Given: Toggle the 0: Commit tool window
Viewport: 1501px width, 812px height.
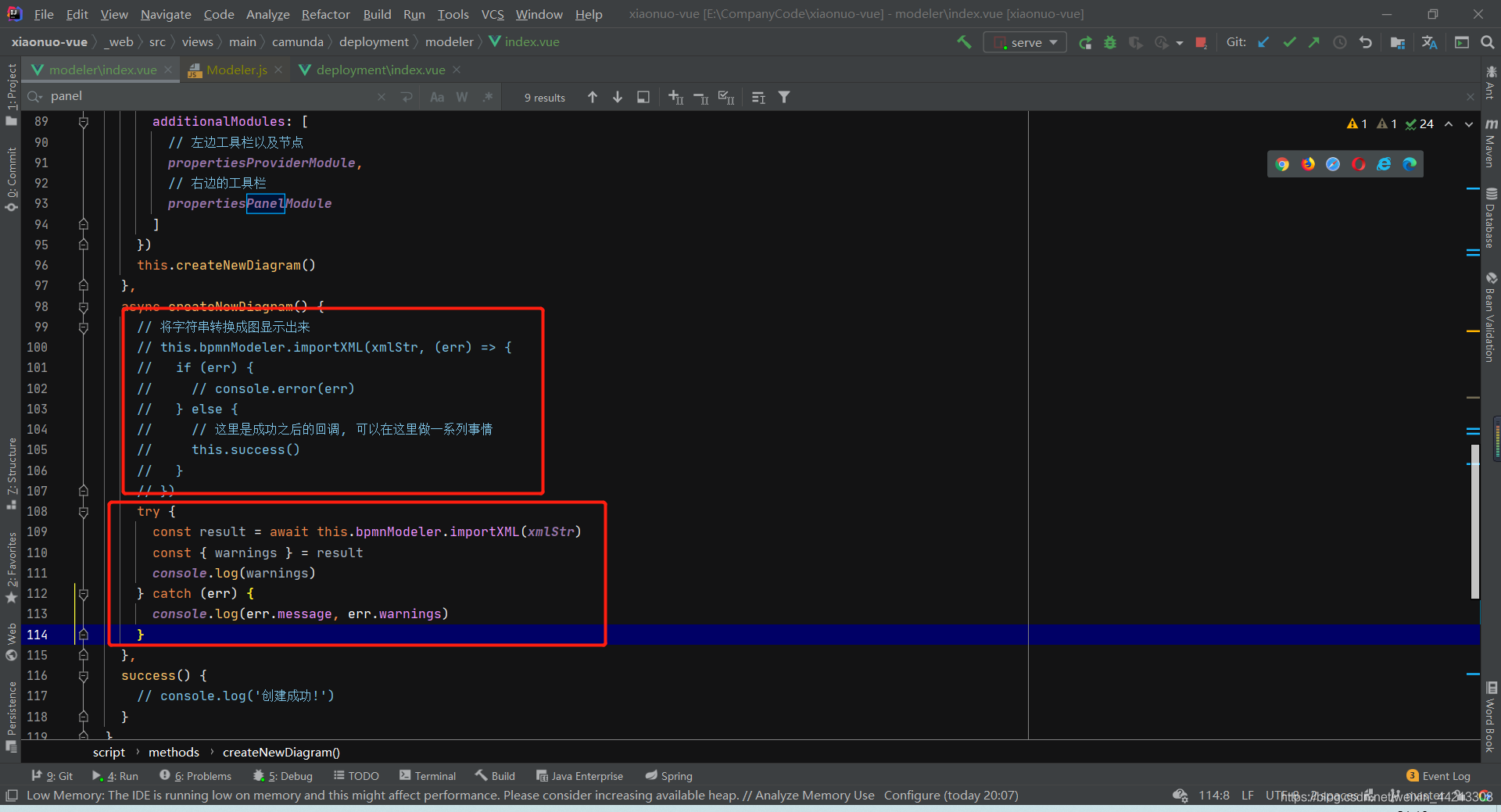Looking at the screenshot, I should 11,179.
